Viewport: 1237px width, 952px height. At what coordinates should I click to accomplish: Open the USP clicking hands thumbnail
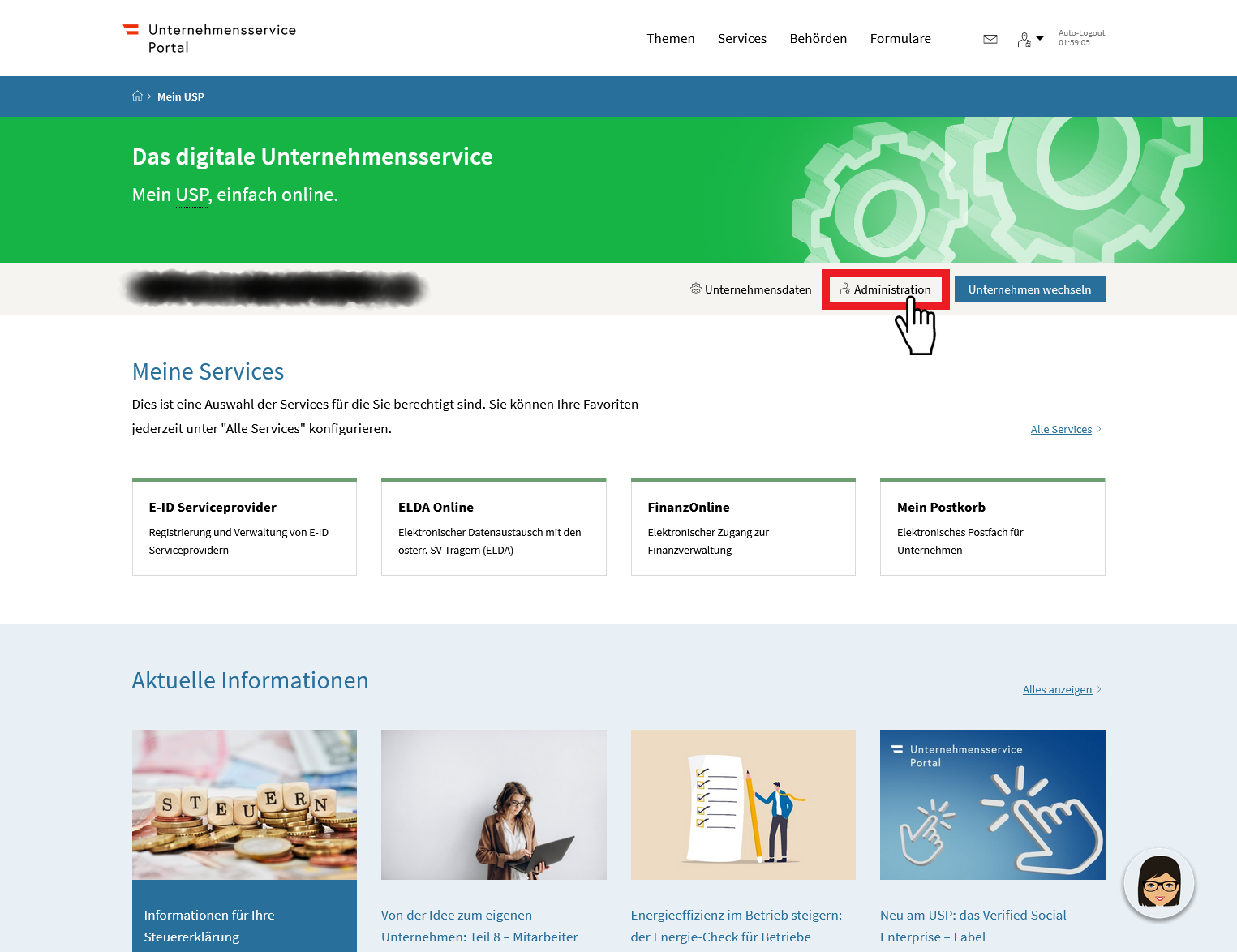click(993, 804)
